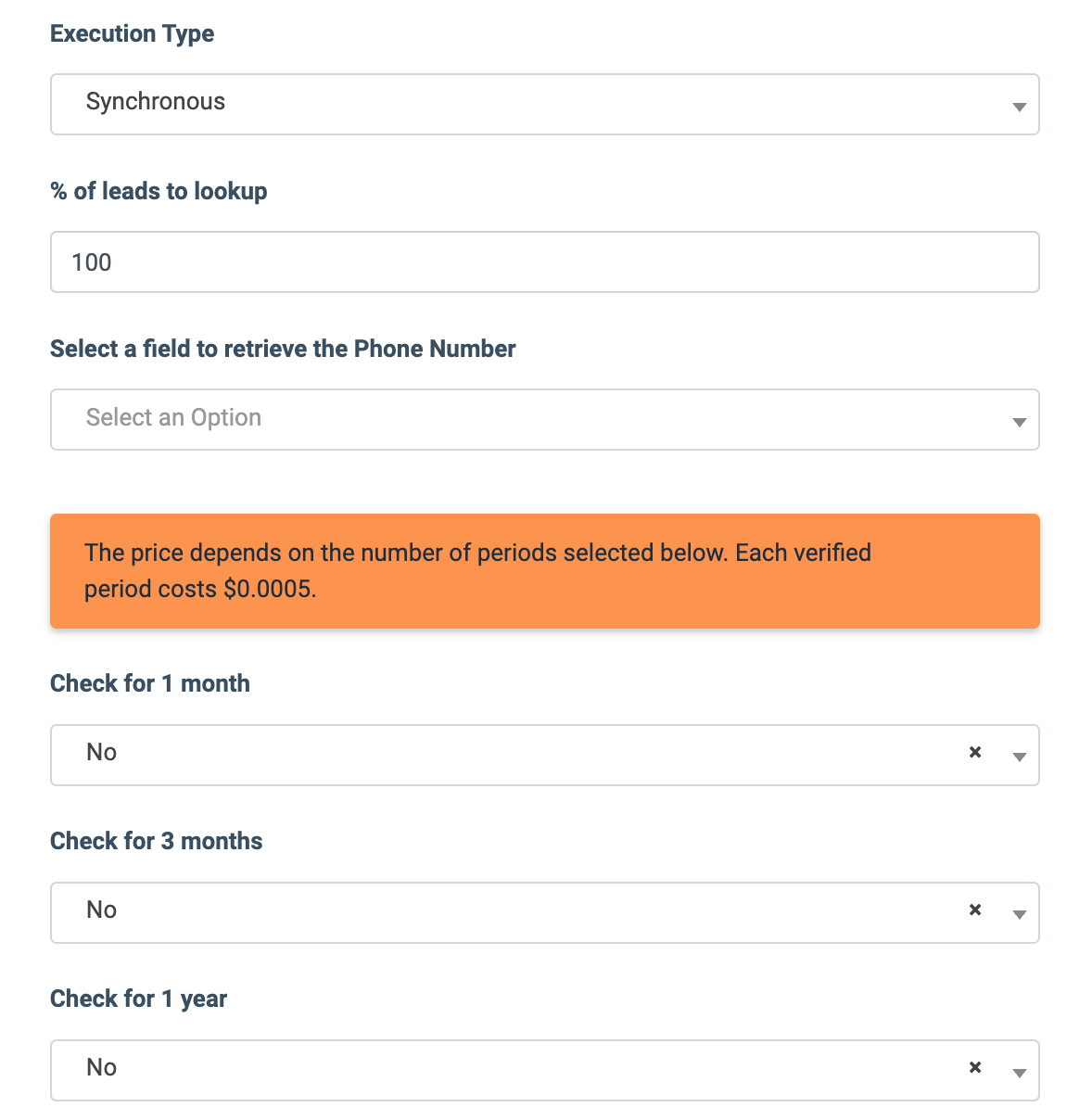Viewport: 1092px width, 1120px height.
Task: Click the Check for 1 year label
Action: (x=139, y=999)
